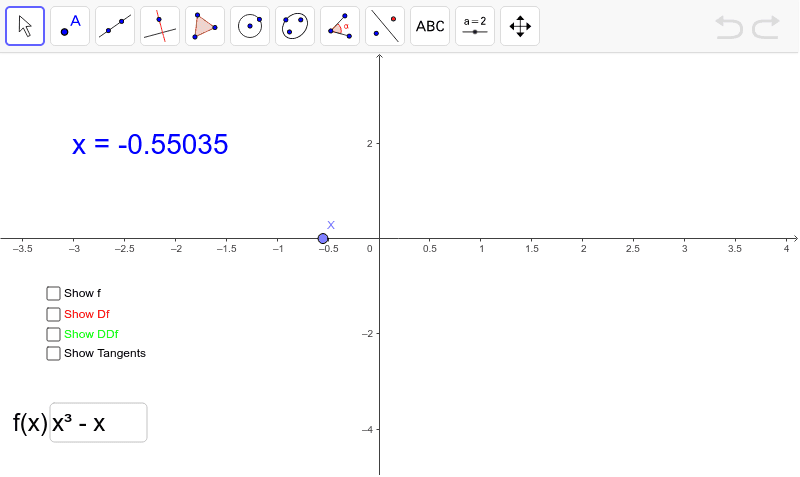Select the Point tool
Viewport: 800px width, 477px height.
(x=70, y=26)
